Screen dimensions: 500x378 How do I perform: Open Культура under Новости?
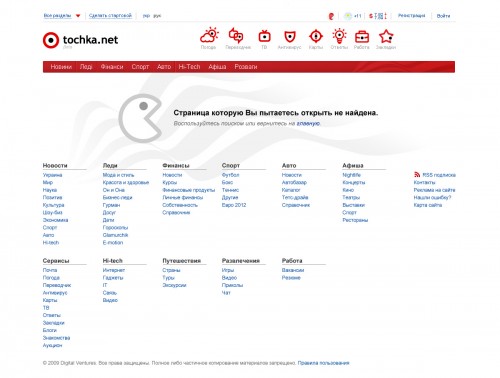point(53,205)
